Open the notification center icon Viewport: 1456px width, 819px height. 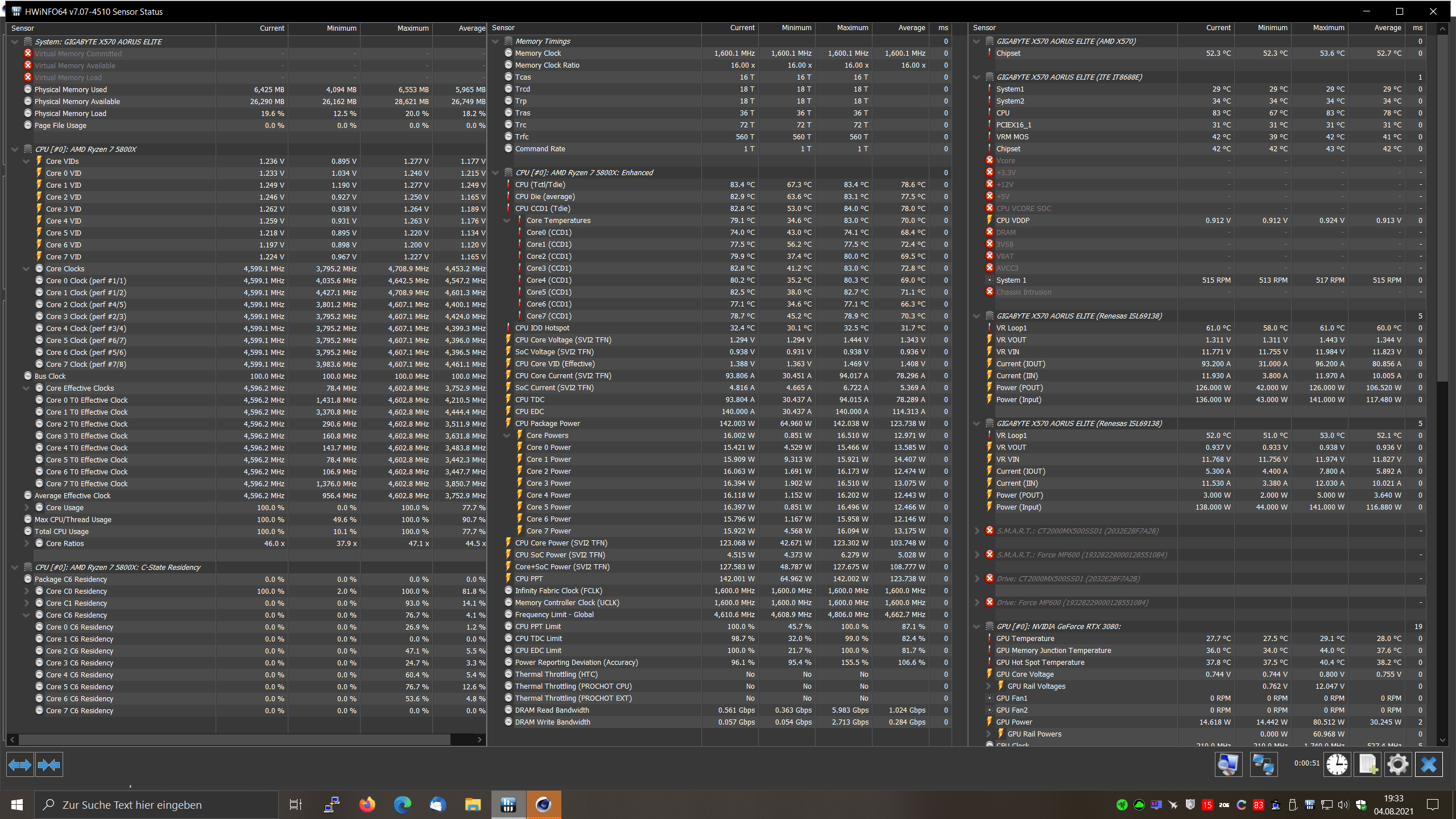tap(1433, 805)
